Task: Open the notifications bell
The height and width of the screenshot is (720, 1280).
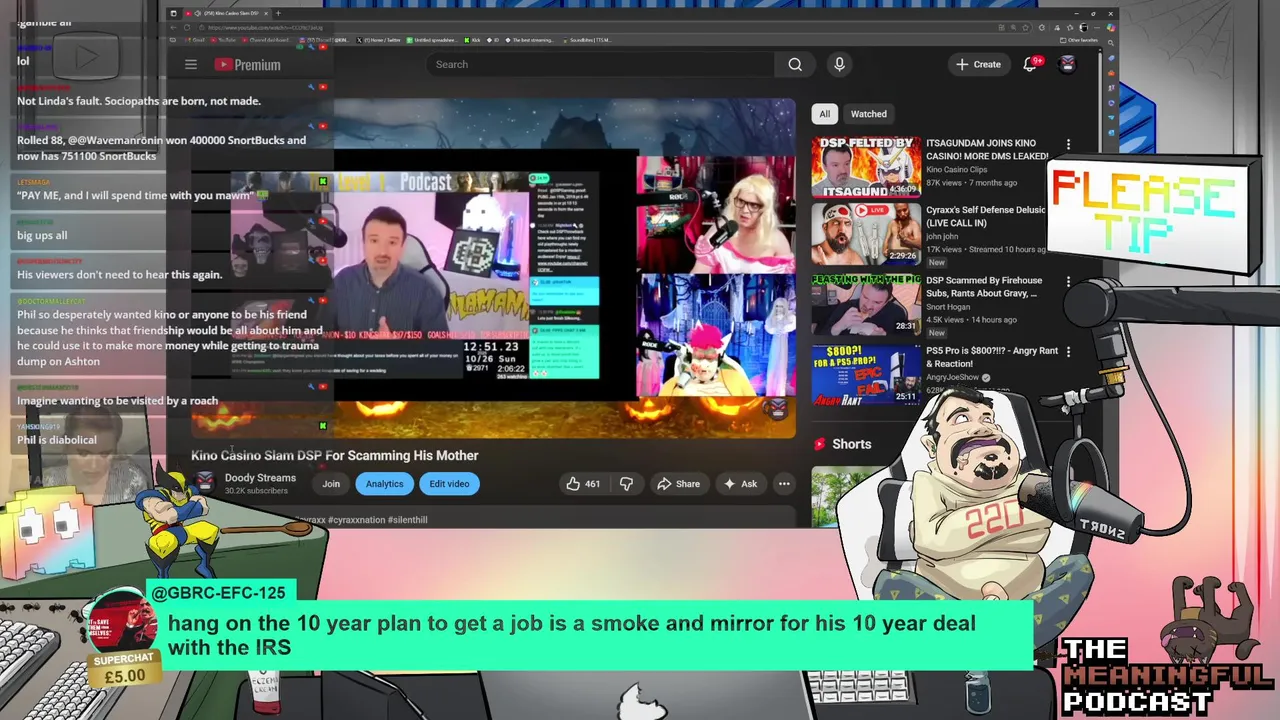Action: tap(1030, 64)
